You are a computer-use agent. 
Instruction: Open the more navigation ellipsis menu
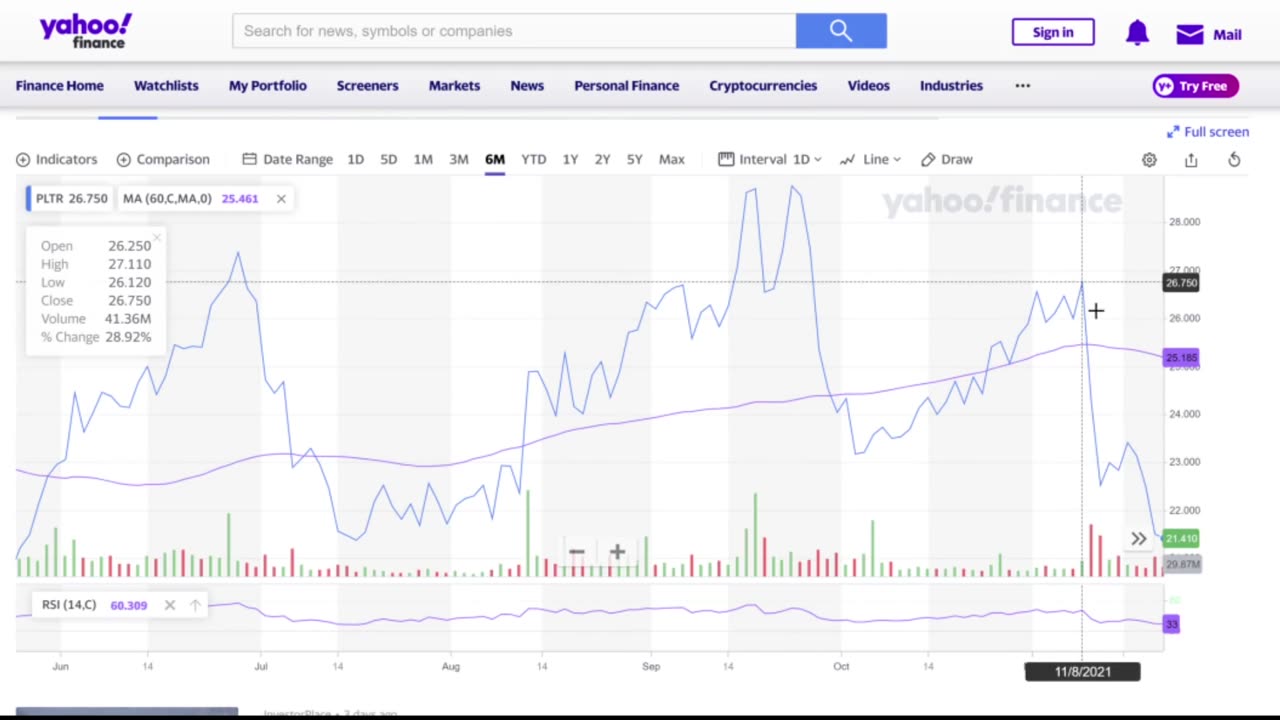tap(1022, 86)
